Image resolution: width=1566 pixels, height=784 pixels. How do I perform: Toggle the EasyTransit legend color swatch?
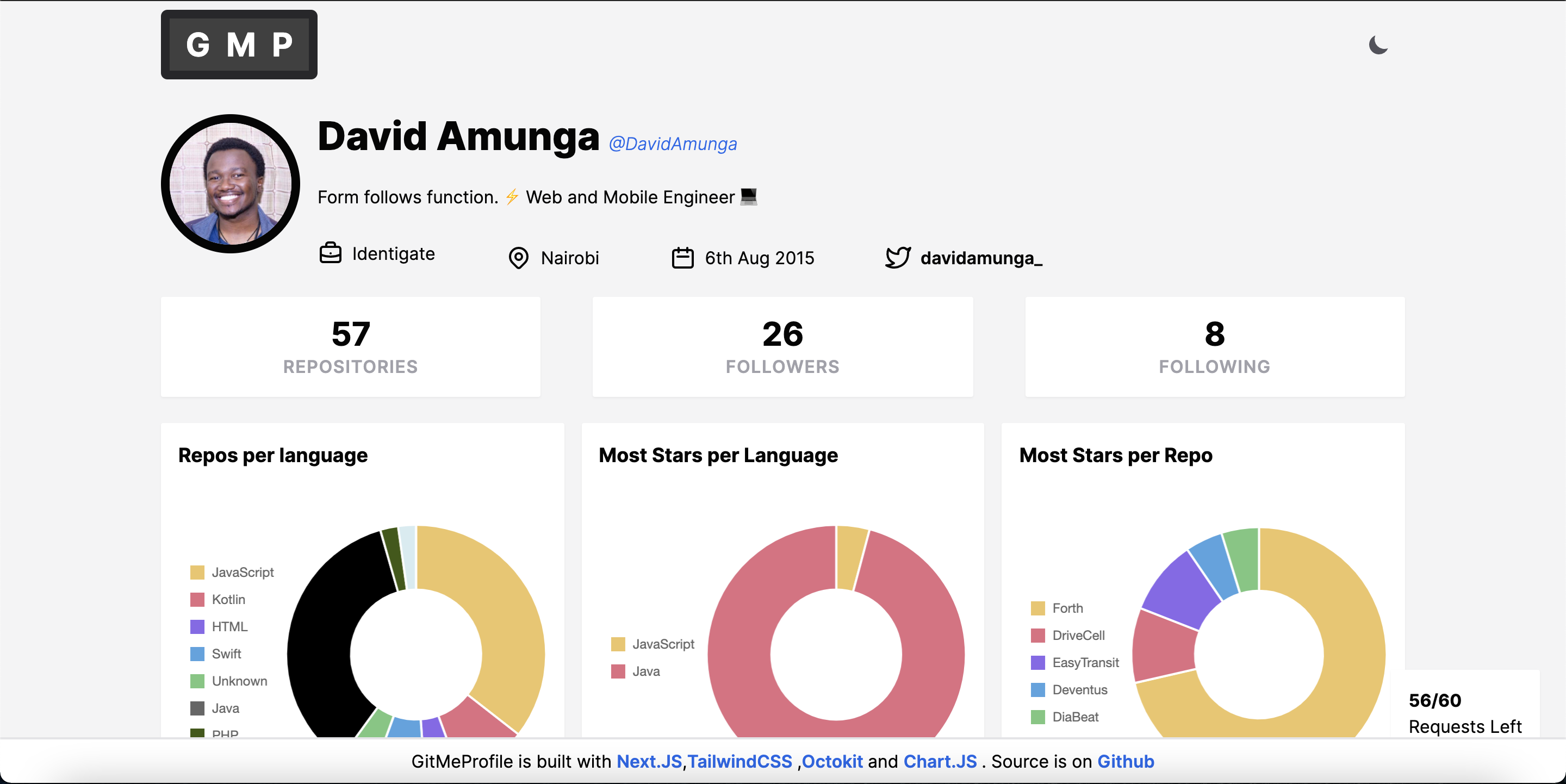point(1037,662)
